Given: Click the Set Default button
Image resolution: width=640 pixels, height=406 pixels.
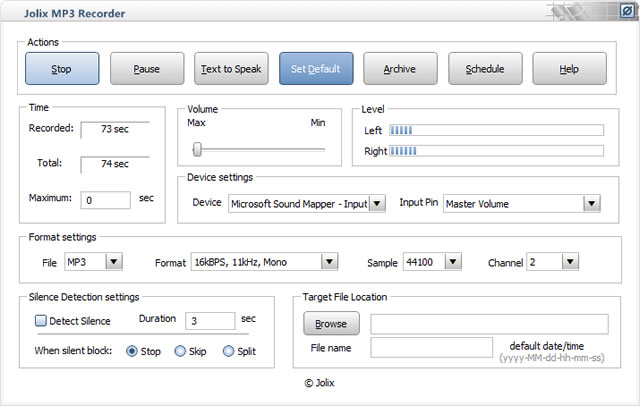Looking at the screenshot, I should pos(316,69).
